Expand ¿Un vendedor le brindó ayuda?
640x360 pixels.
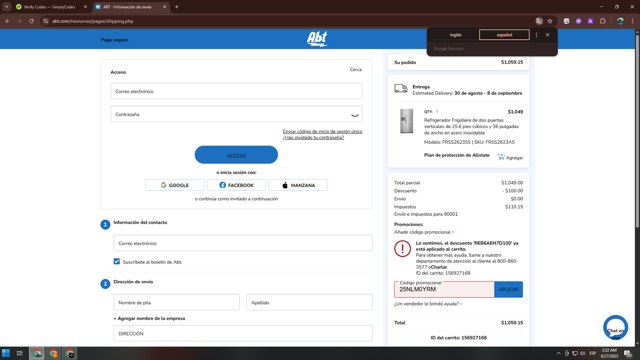pos(428,304)
